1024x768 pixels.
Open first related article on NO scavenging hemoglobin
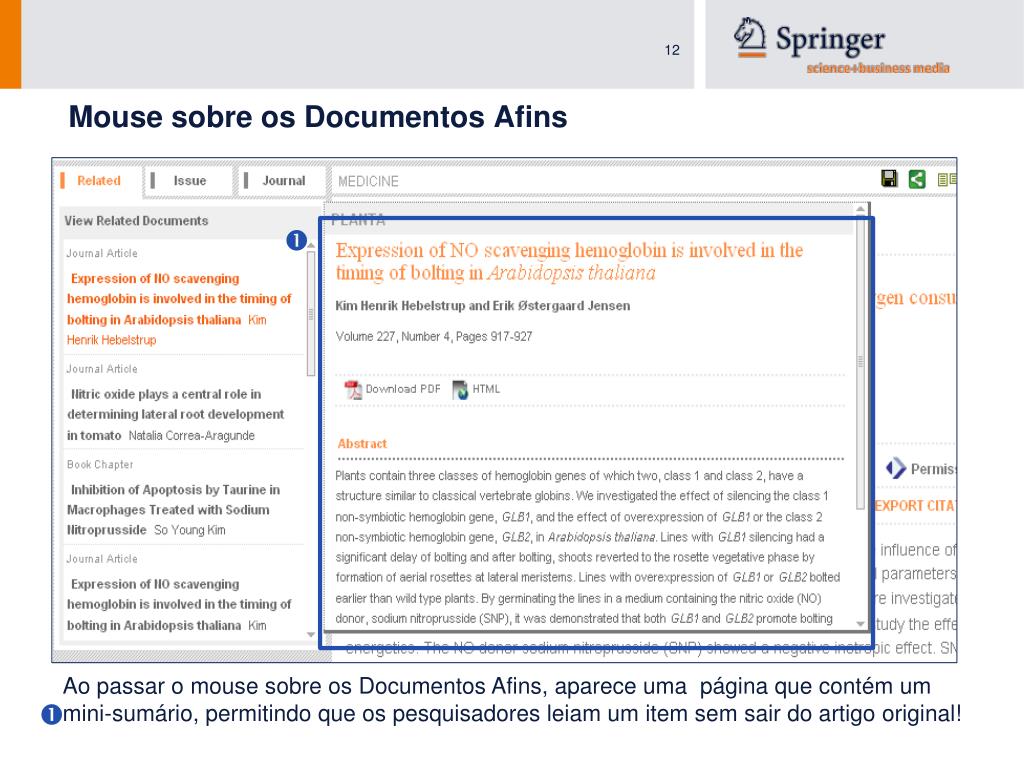(178, 299)
